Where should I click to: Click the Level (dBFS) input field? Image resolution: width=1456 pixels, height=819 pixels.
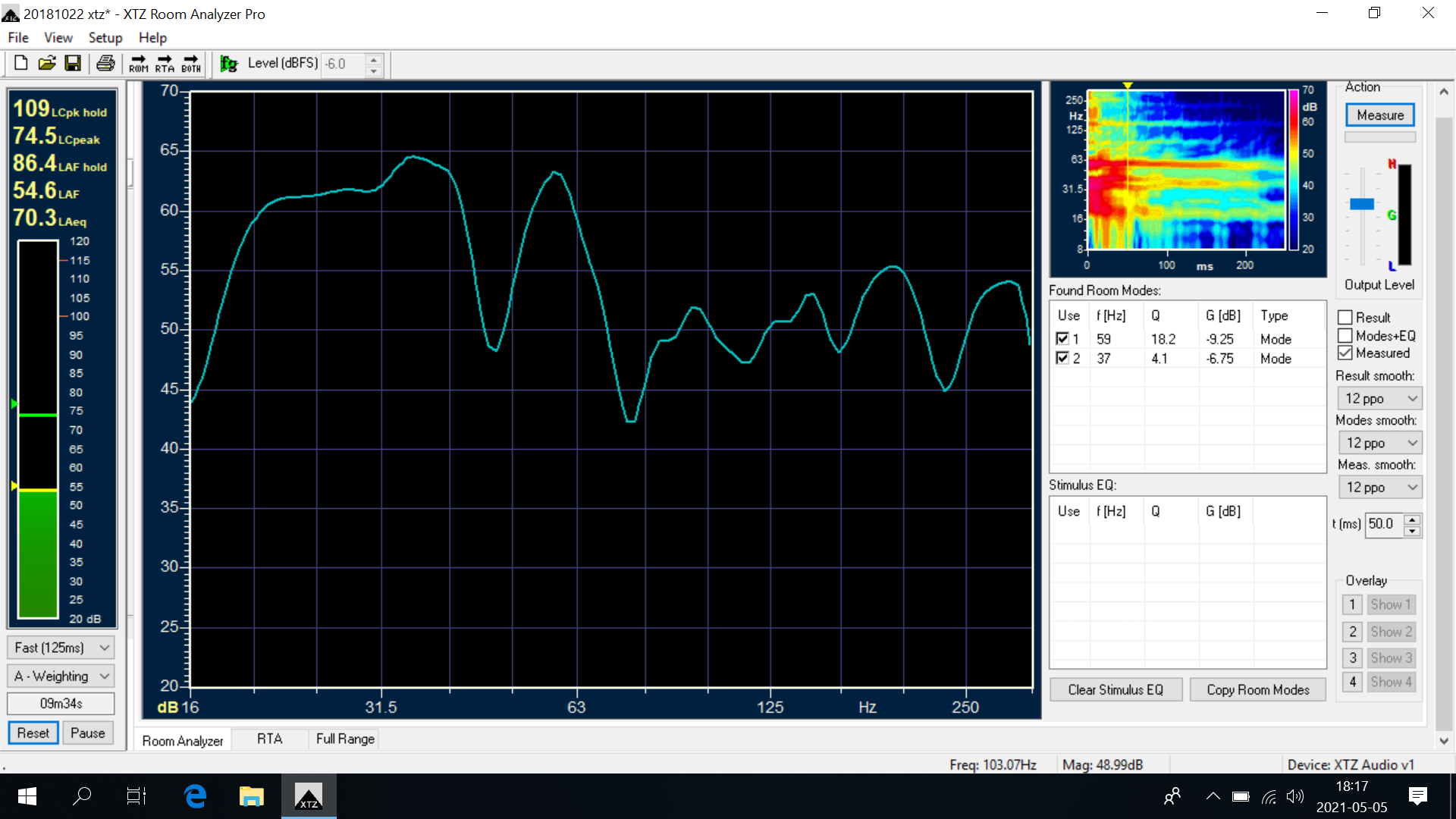[344, 64]
